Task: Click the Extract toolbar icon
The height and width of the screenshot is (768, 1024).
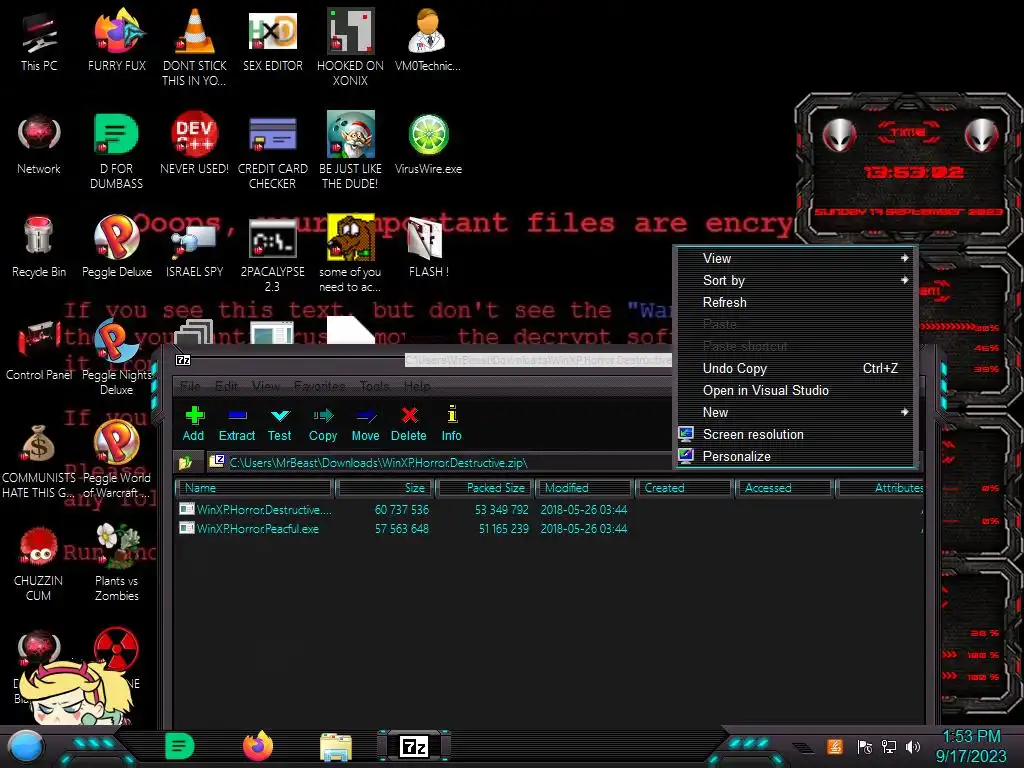Action: [x=236, y=424]
